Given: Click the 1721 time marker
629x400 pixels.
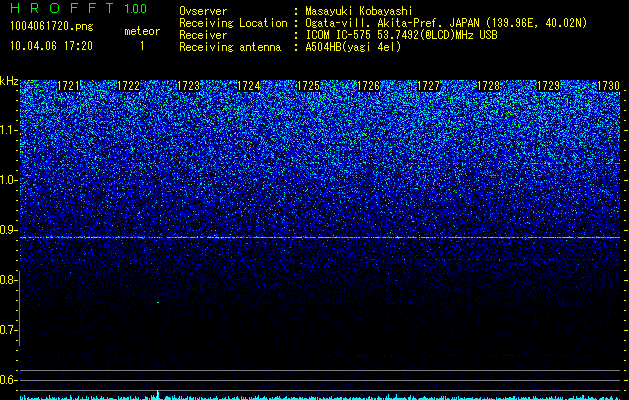Looking at the screenshot, I should (69, 86).
